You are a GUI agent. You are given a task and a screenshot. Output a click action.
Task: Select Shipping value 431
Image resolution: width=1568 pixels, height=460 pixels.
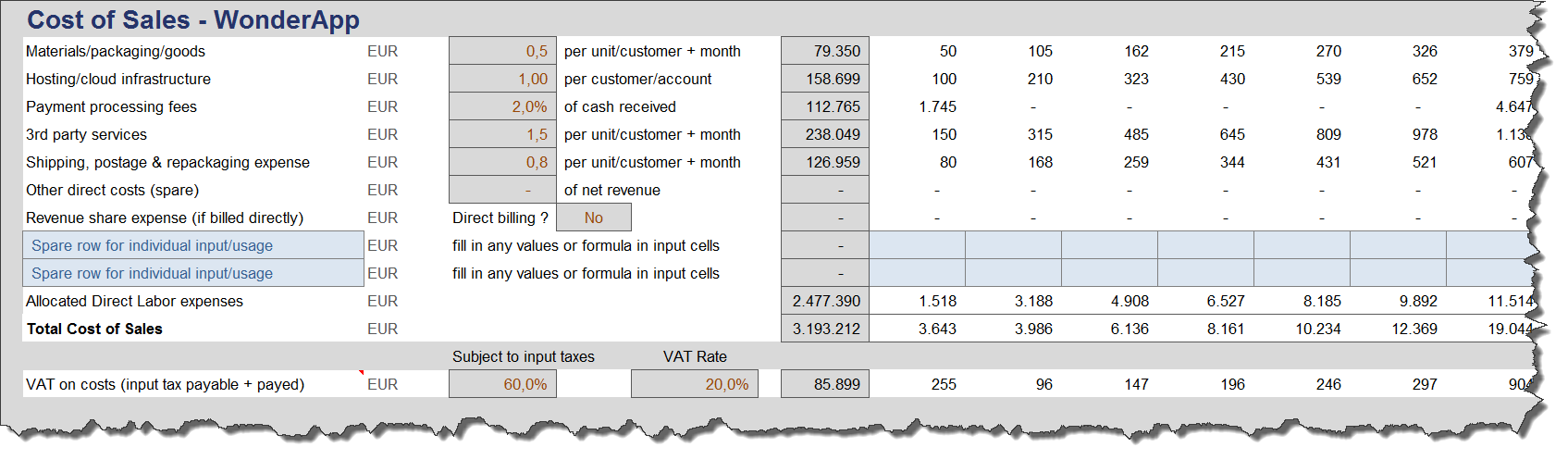pyautogui.click(x=1329, y=163)
